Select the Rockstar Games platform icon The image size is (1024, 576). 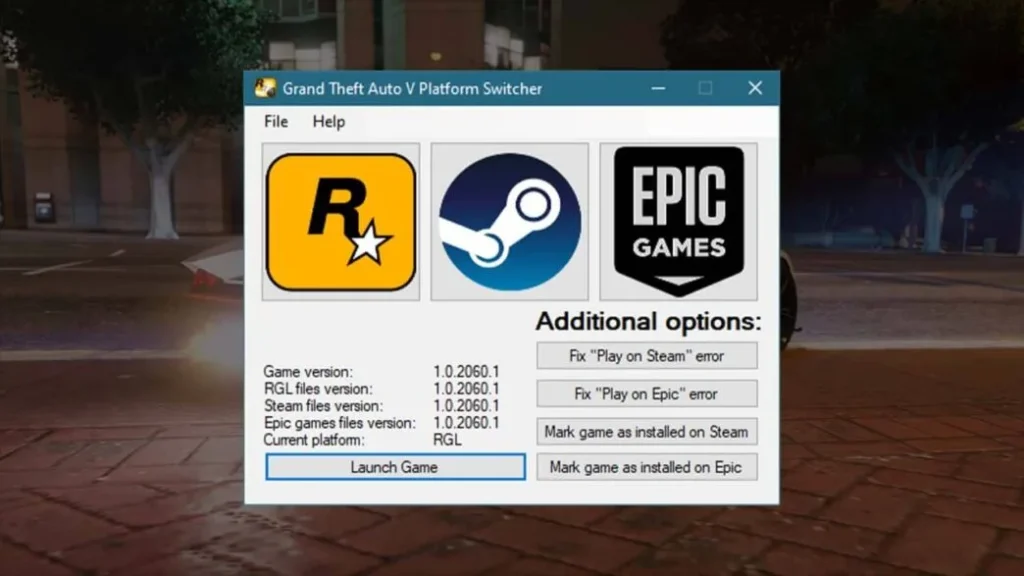339,221
